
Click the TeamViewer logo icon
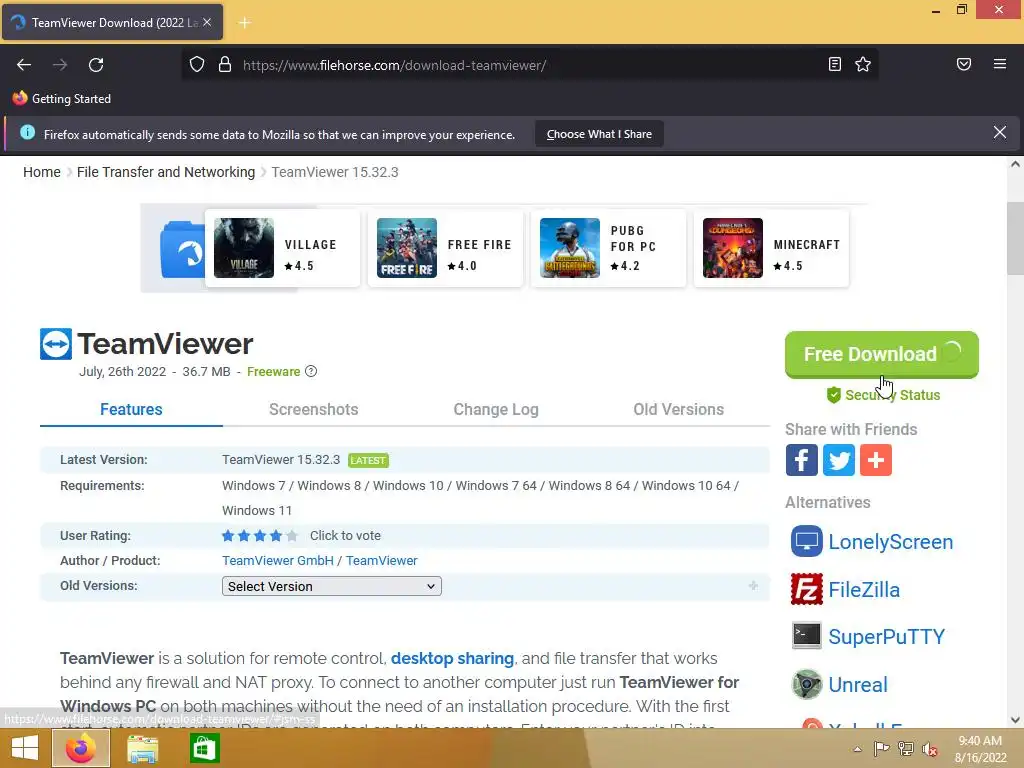(56, 344)
